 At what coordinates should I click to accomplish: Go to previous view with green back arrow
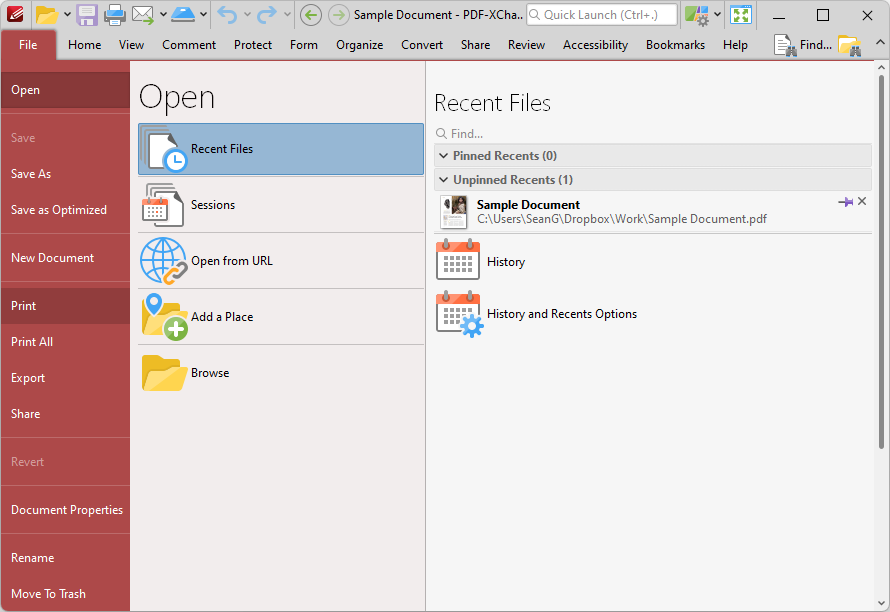coord(310,15)
